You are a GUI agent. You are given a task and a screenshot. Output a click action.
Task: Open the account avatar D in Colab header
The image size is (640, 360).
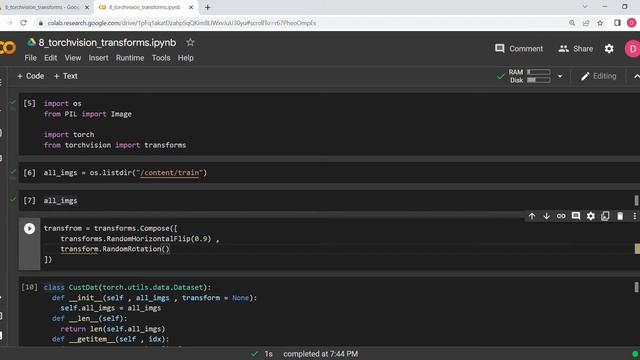click(x=632, y=49)
